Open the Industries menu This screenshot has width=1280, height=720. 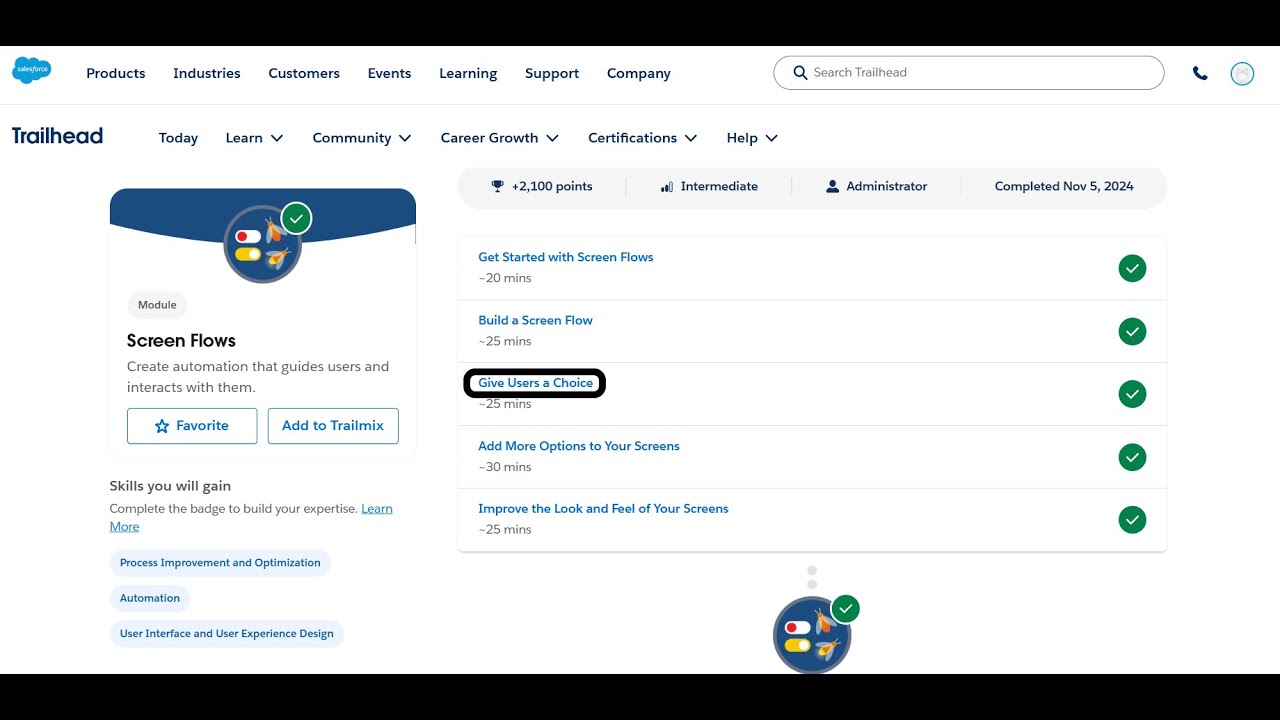pyautogui.click(x=207, y=73)
